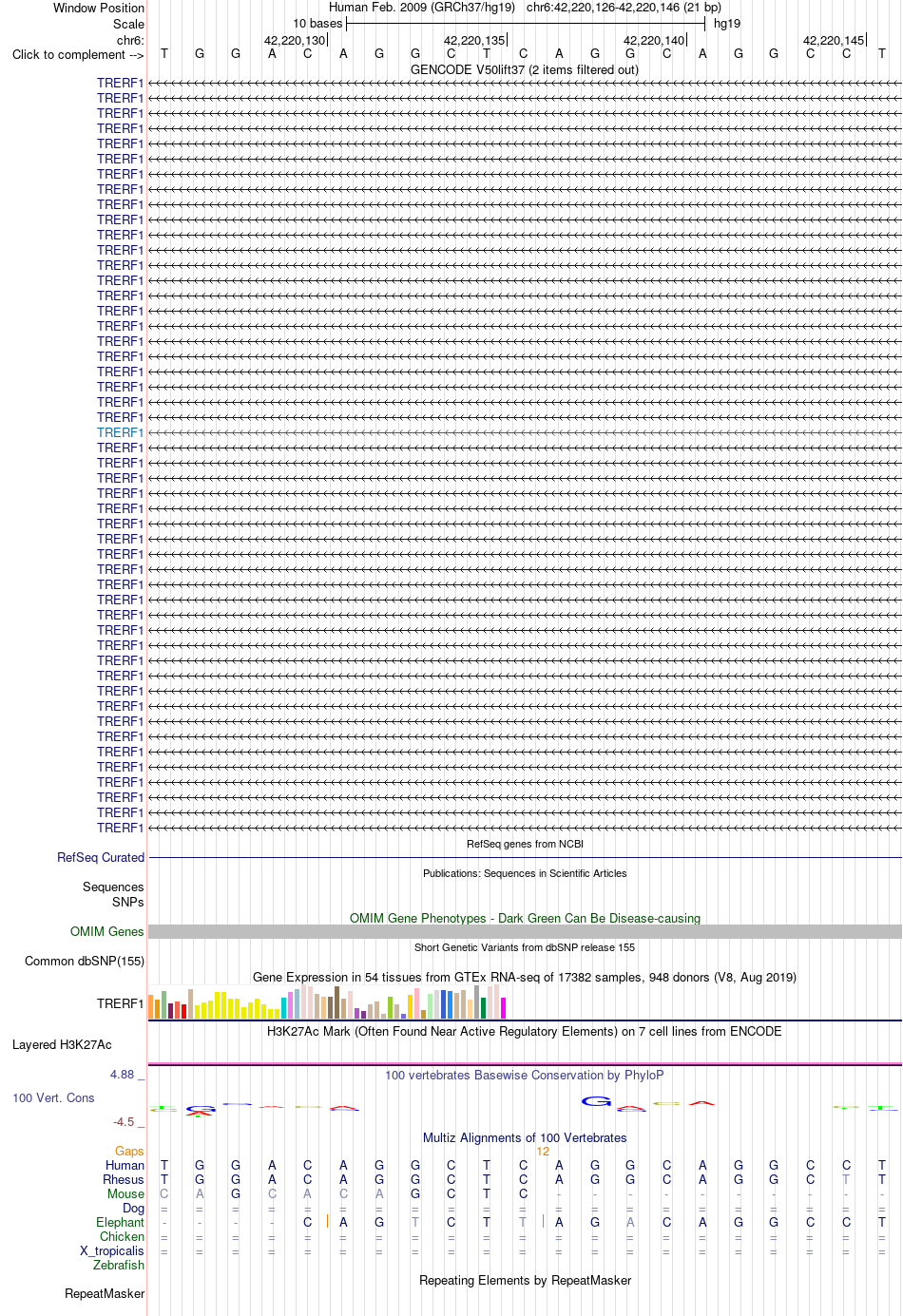
Task: Select the light-blue highlighted TRERF1 transcript line
Action: (x=525, y=432)
